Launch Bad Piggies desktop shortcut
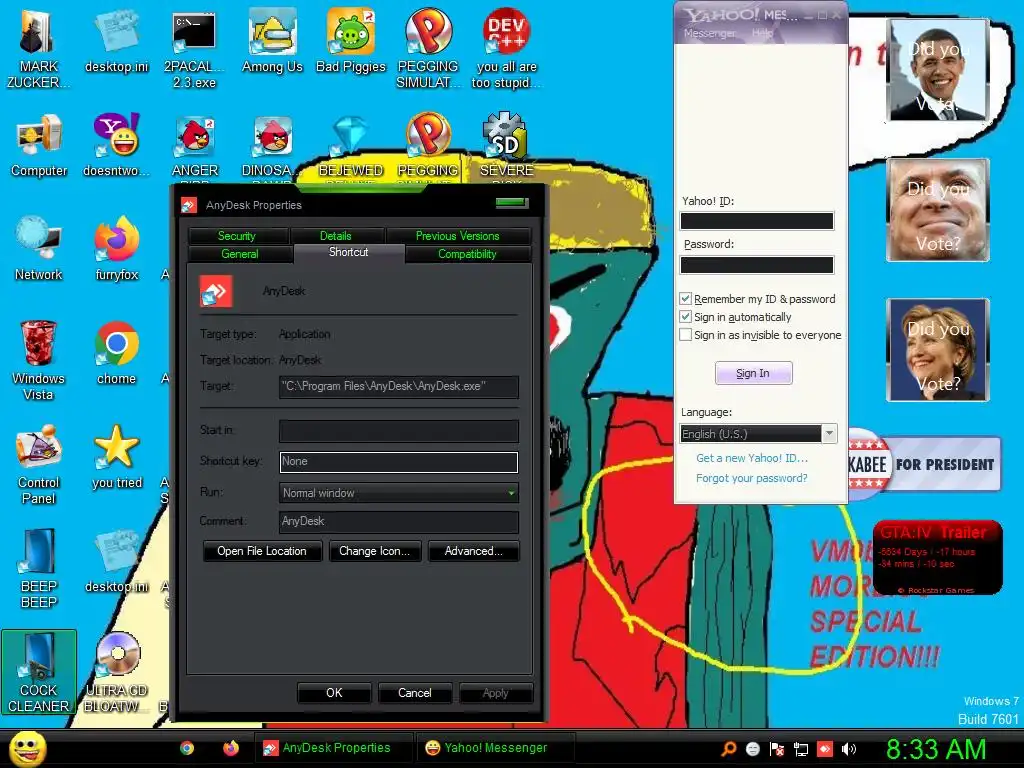 351,42
